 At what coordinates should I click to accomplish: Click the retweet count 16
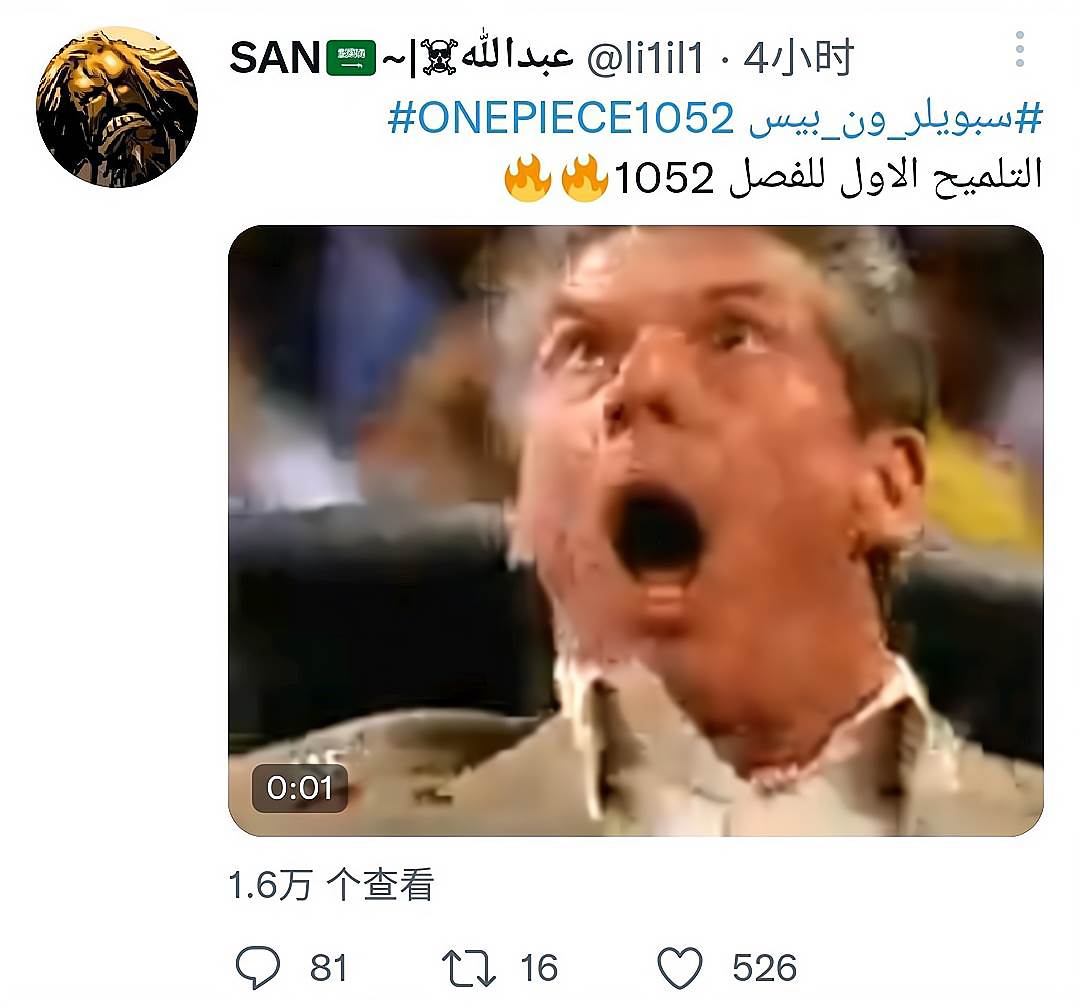point(539,968)
